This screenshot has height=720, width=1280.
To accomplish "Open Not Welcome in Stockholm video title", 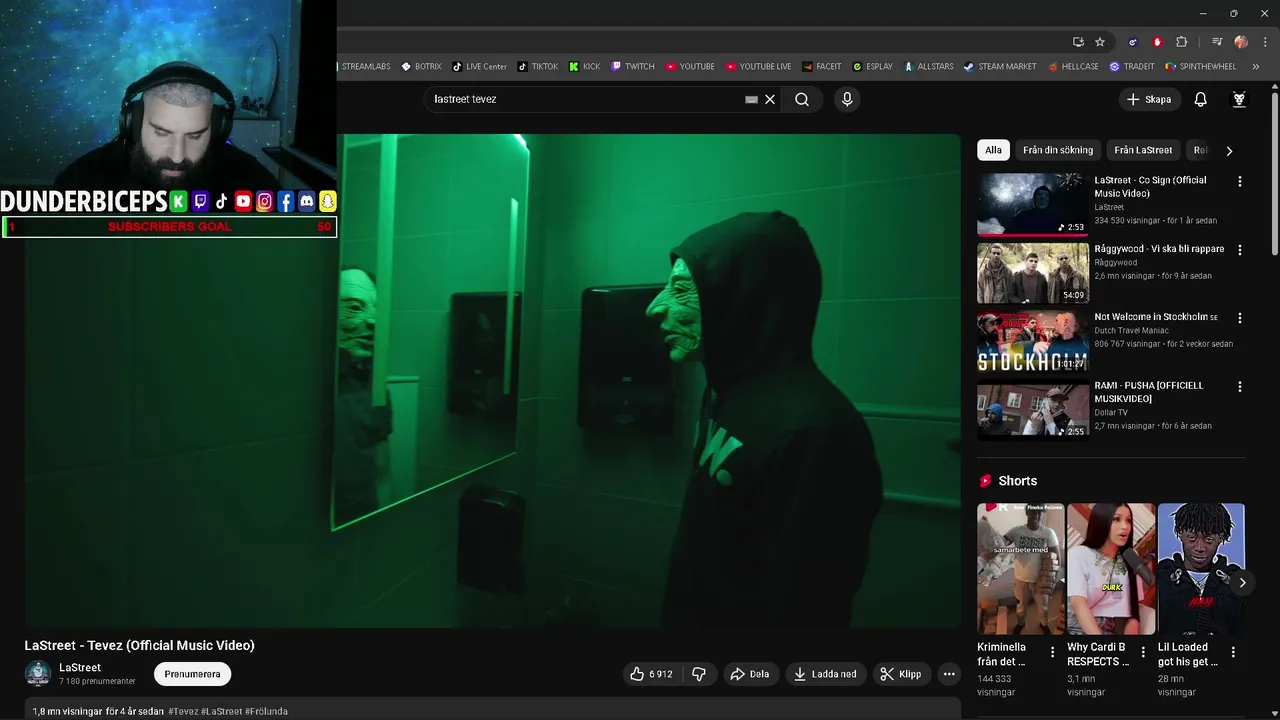I will pos(1156,317).
